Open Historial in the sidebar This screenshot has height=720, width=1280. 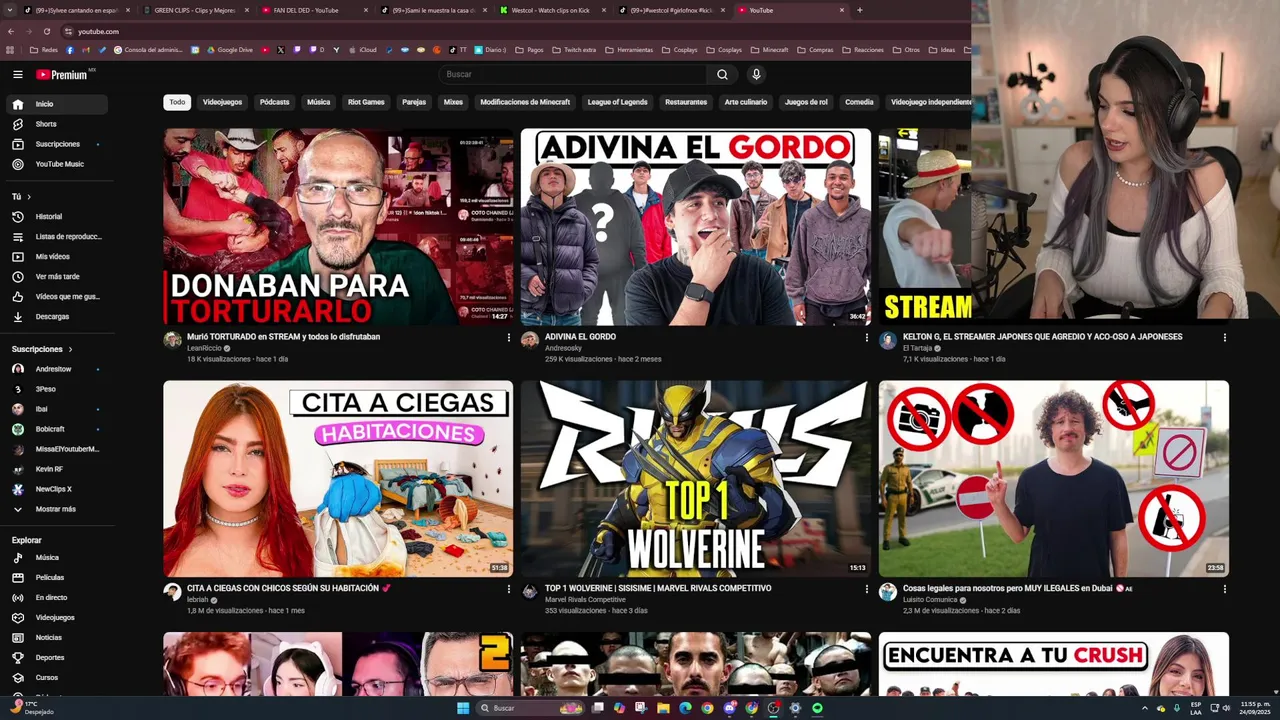(x=57, y=216)
